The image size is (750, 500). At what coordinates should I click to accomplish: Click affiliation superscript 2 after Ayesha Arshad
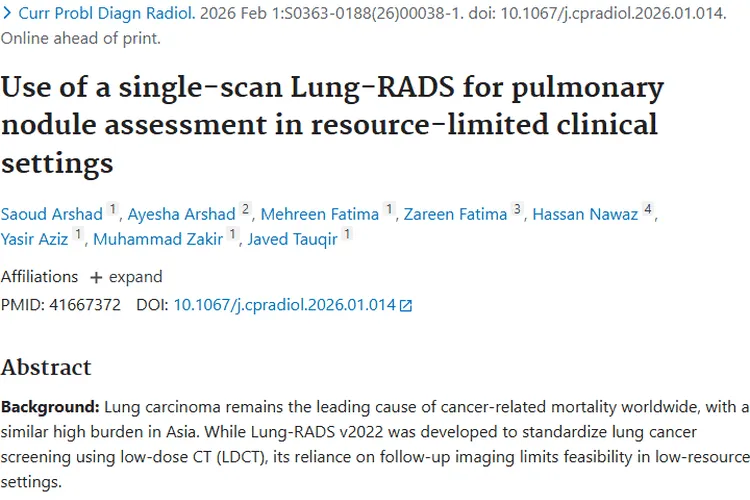pyautogui.click(x=246, y=210)
